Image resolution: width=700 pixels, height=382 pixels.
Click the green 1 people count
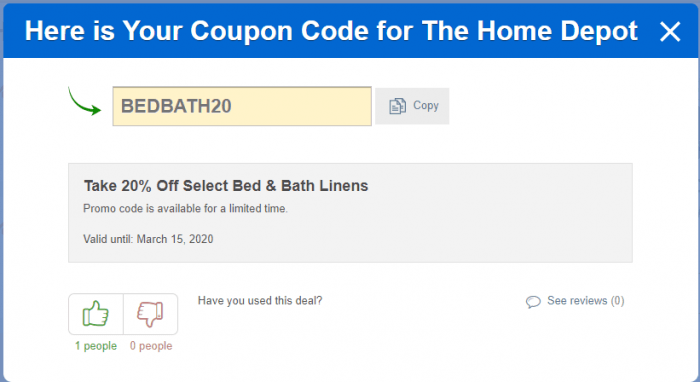96,346
